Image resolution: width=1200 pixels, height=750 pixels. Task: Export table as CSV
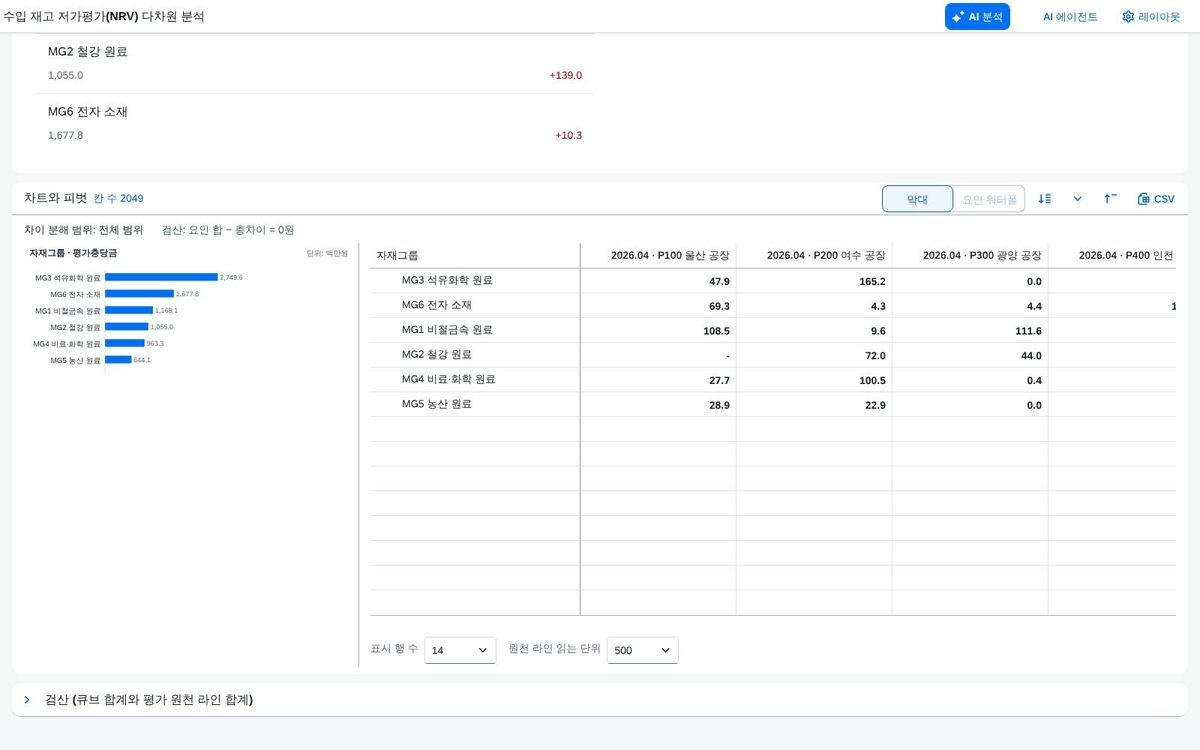1156,199
